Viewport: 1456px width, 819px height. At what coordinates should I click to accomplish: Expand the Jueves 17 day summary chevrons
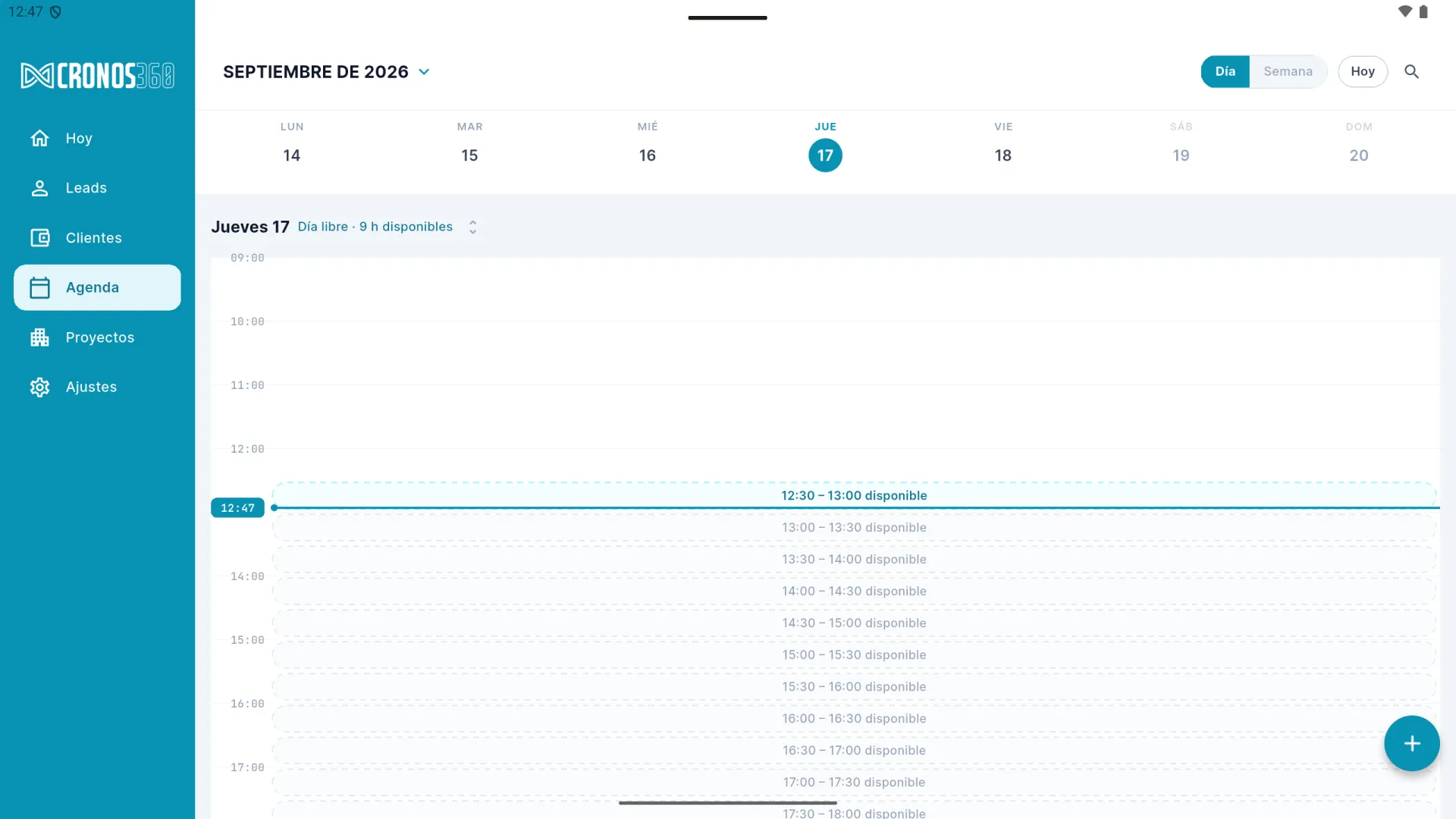tap(472, 227)
